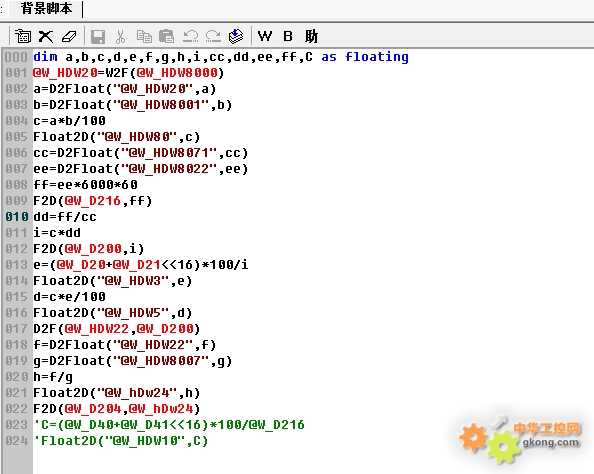
Task: Place cursor on dim declaration line 000
Action: [221, 57]
